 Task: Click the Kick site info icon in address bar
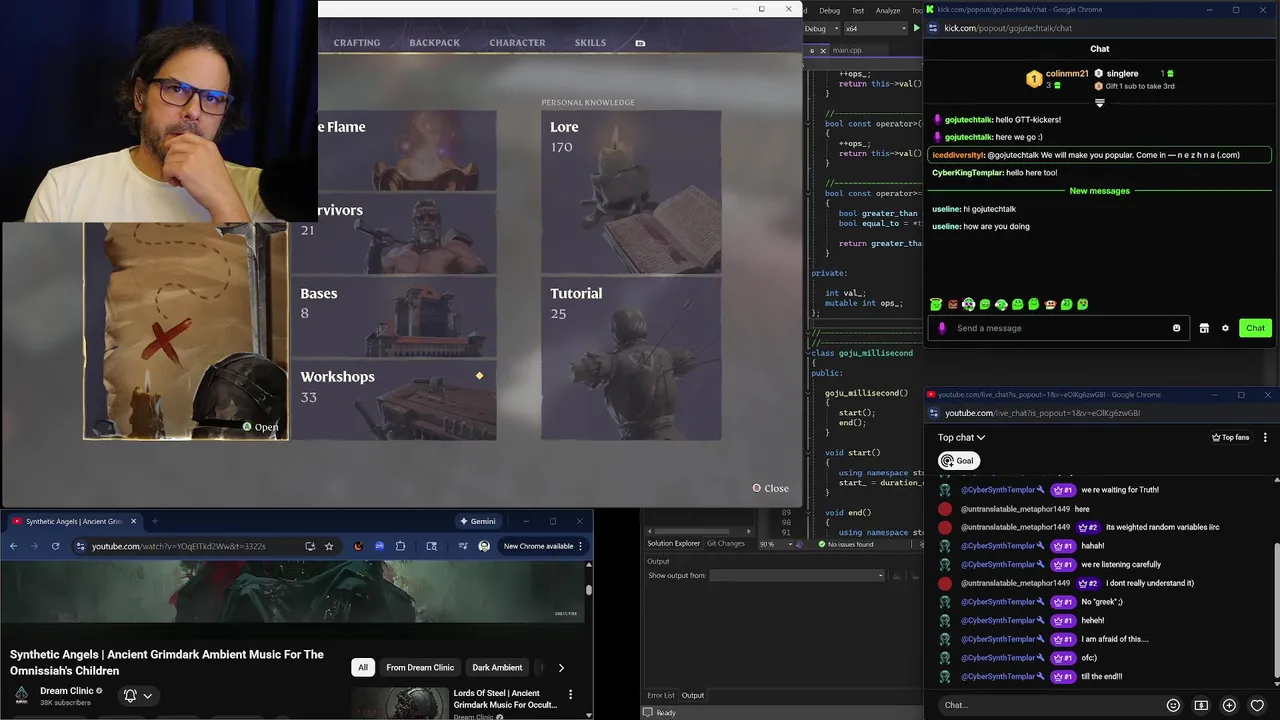pyautogui.click(x=931, y=28)
